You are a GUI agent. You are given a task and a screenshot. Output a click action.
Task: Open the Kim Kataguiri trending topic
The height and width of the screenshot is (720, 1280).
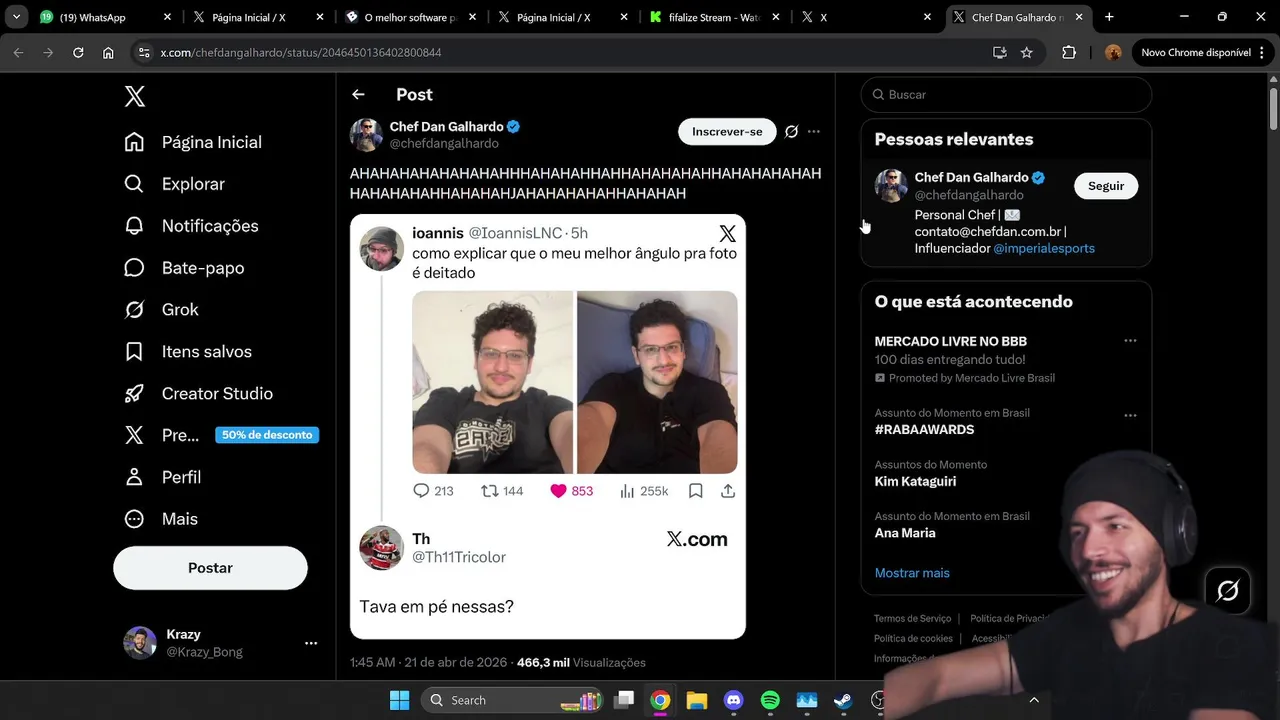[x=915, y=481]
